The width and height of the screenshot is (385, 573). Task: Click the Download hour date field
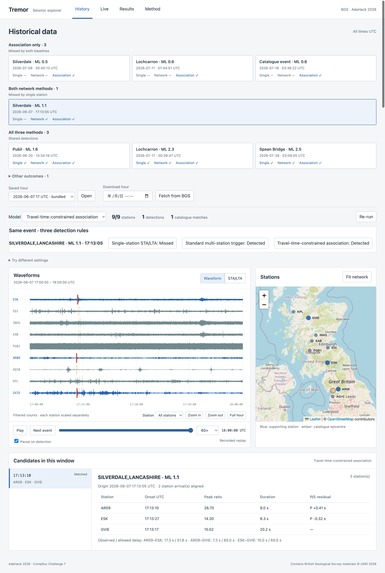pyautogui.click(x=127, y=196)
